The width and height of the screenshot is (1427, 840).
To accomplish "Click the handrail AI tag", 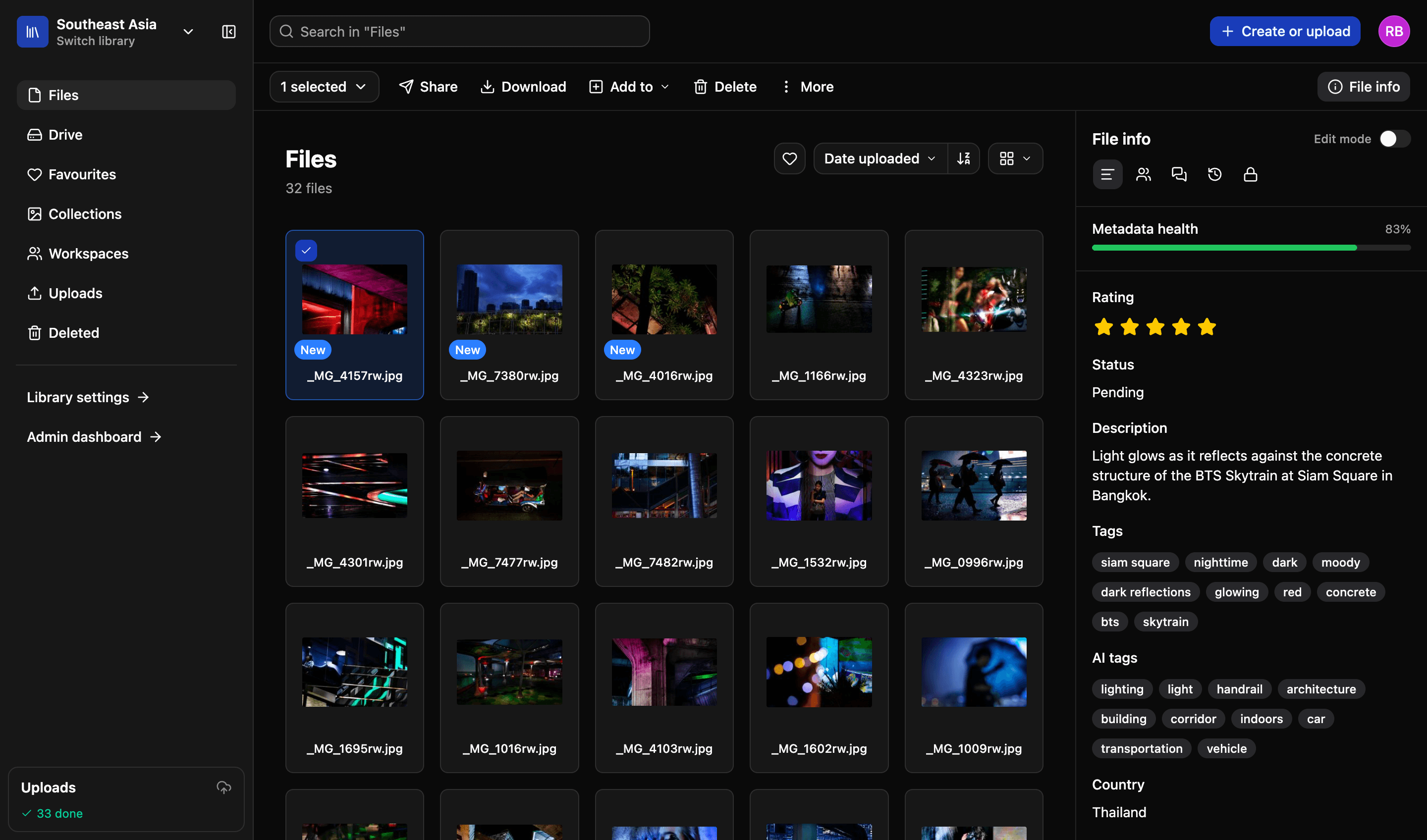I will 1239,689.
